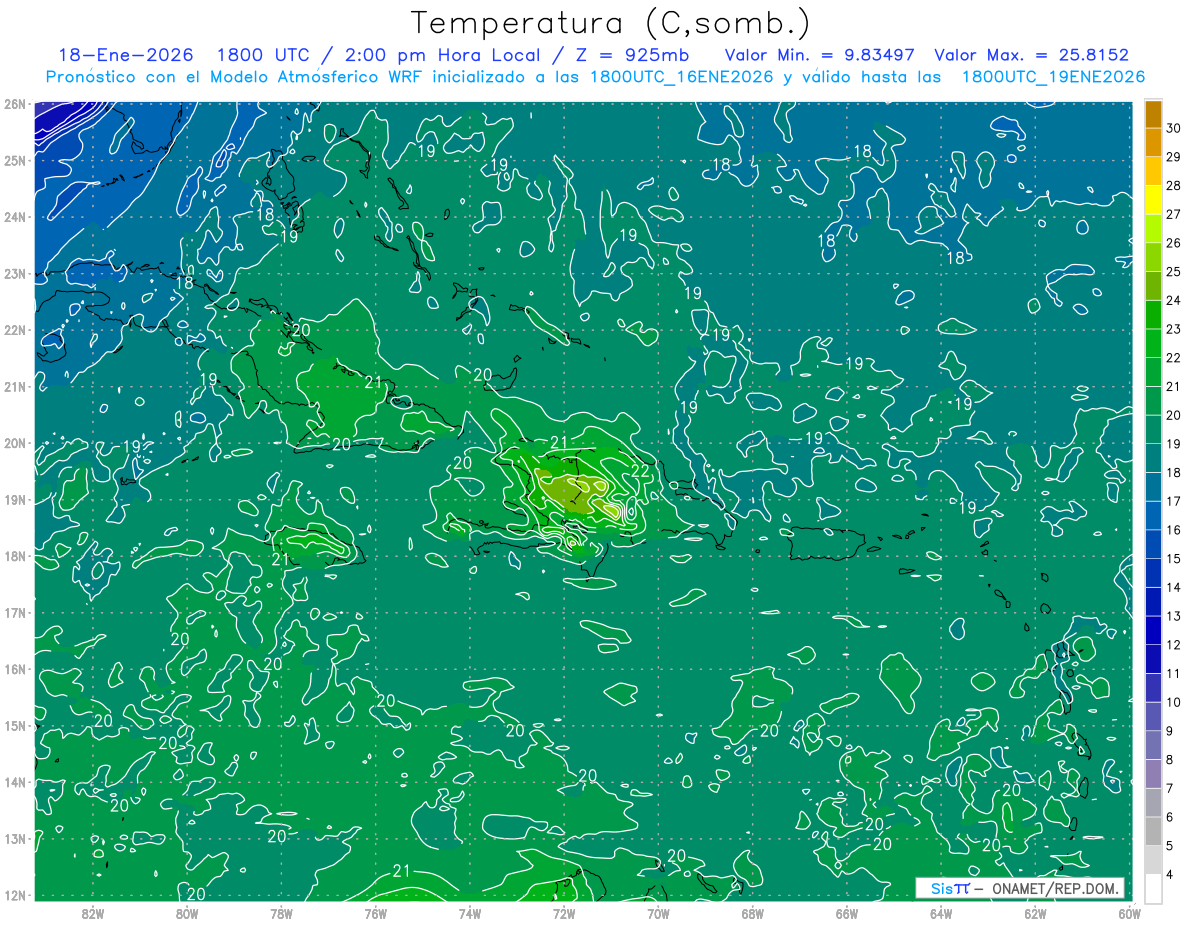Click latitude axis label "19N"
The width and height of the screenshot is (1200, 927).
pyautogui.click(x=15, y=499)
